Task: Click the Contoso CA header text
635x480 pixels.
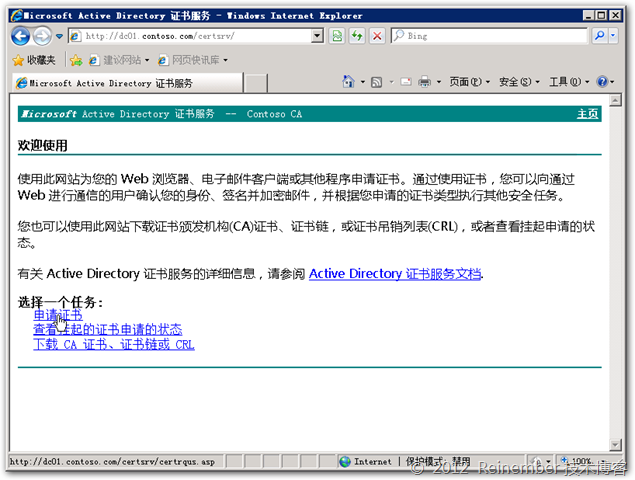Action: [x=275, y=114]
